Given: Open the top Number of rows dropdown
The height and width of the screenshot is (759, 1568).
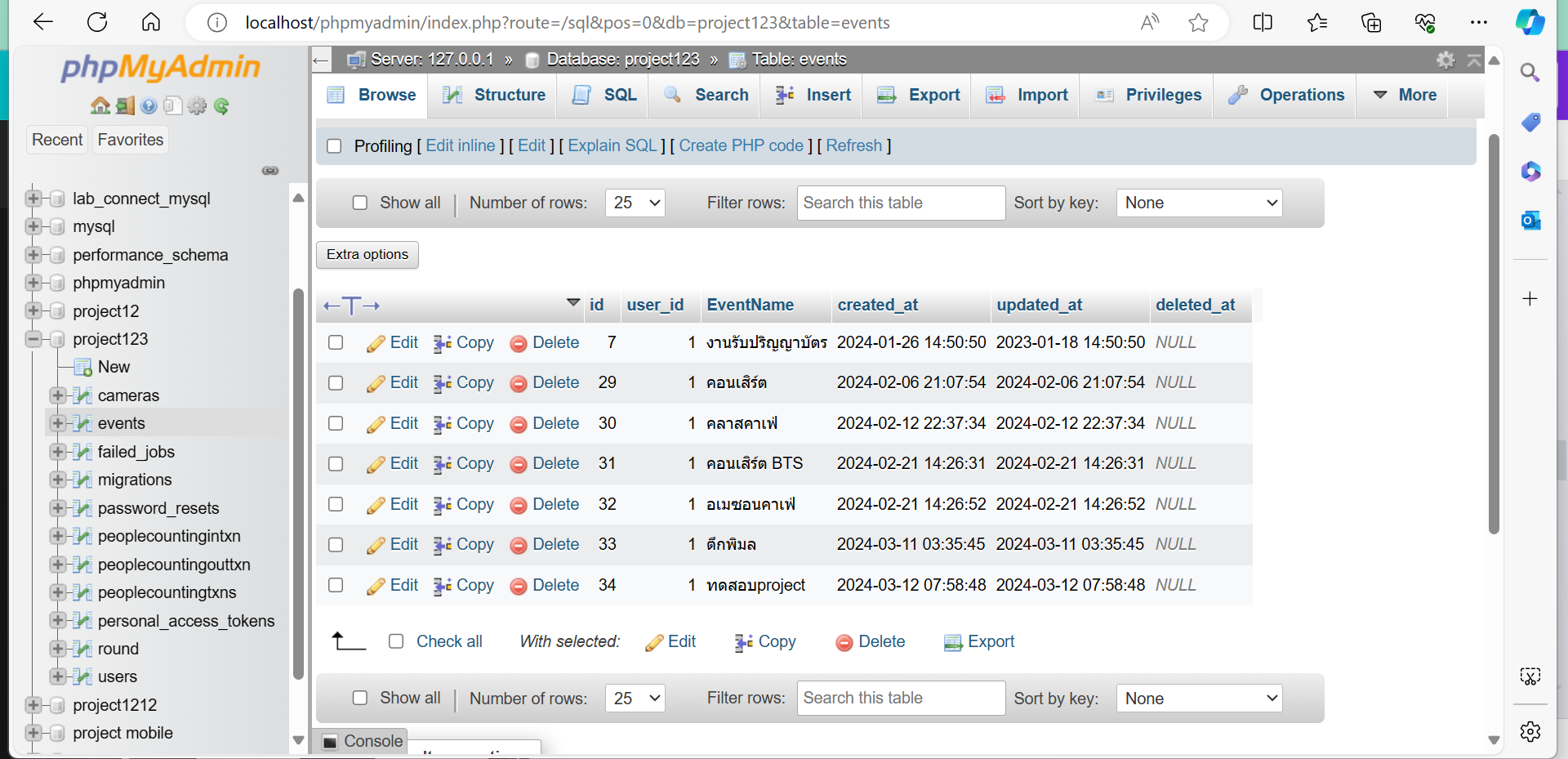Looking at the screenshot, I should [x=635, y=203].
